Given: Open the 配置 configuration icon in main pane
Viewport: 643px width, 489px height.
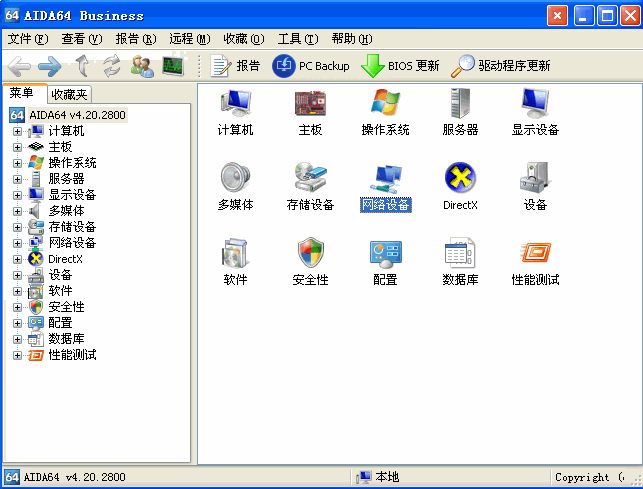Looking at the screenshot, I should (x=385, y=262).
